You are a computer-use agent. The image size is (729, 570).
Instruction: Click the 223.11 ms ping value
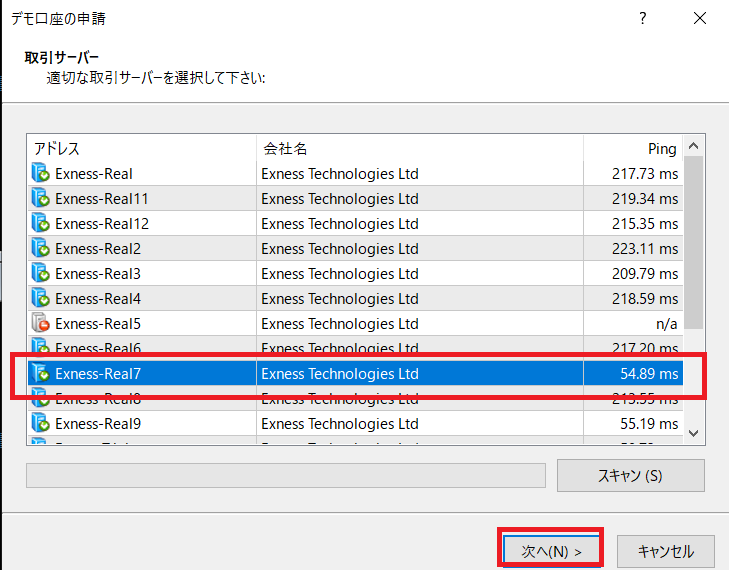[645, 249]
